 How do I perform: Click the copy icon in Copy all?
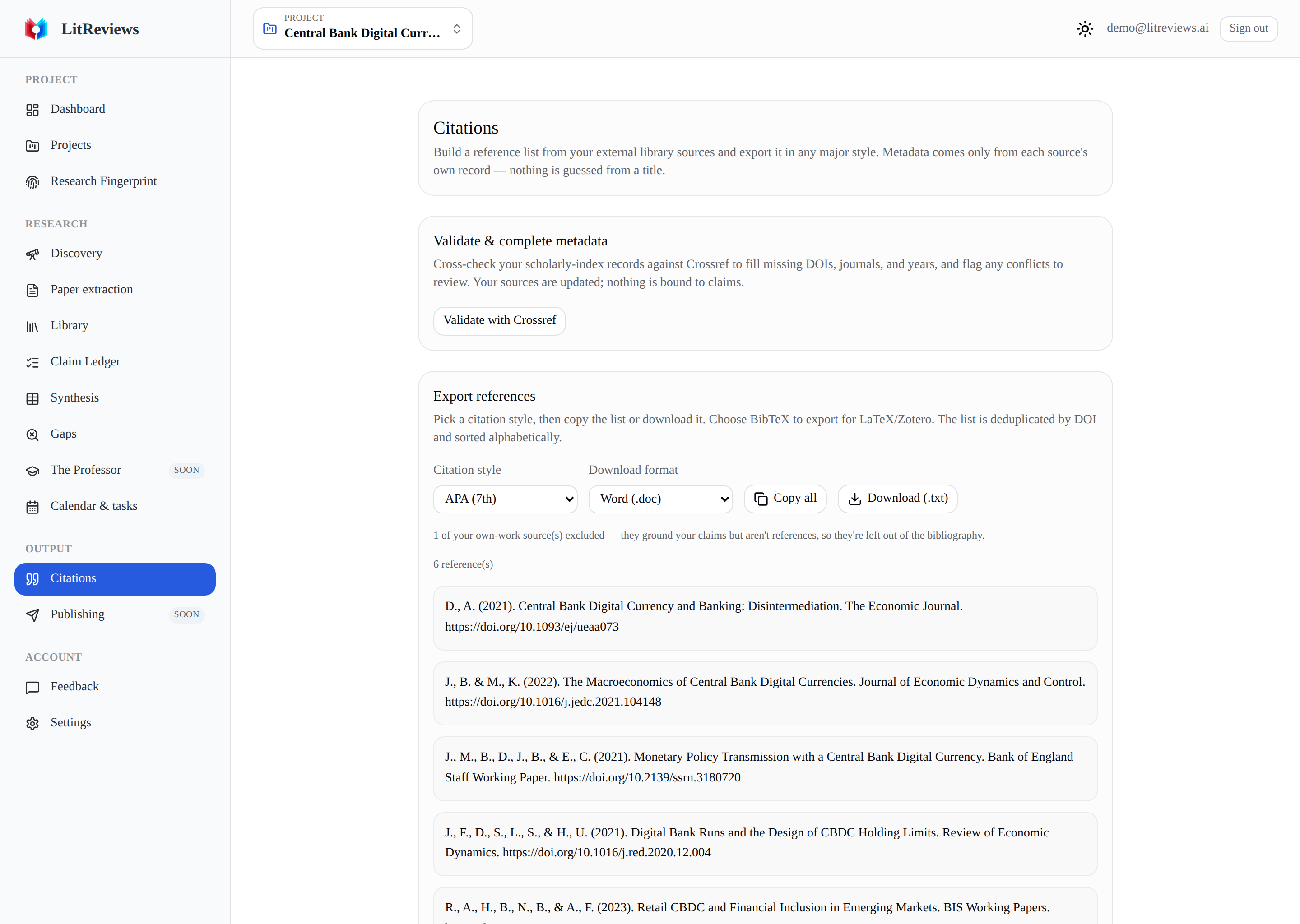[x=761, y=499]
